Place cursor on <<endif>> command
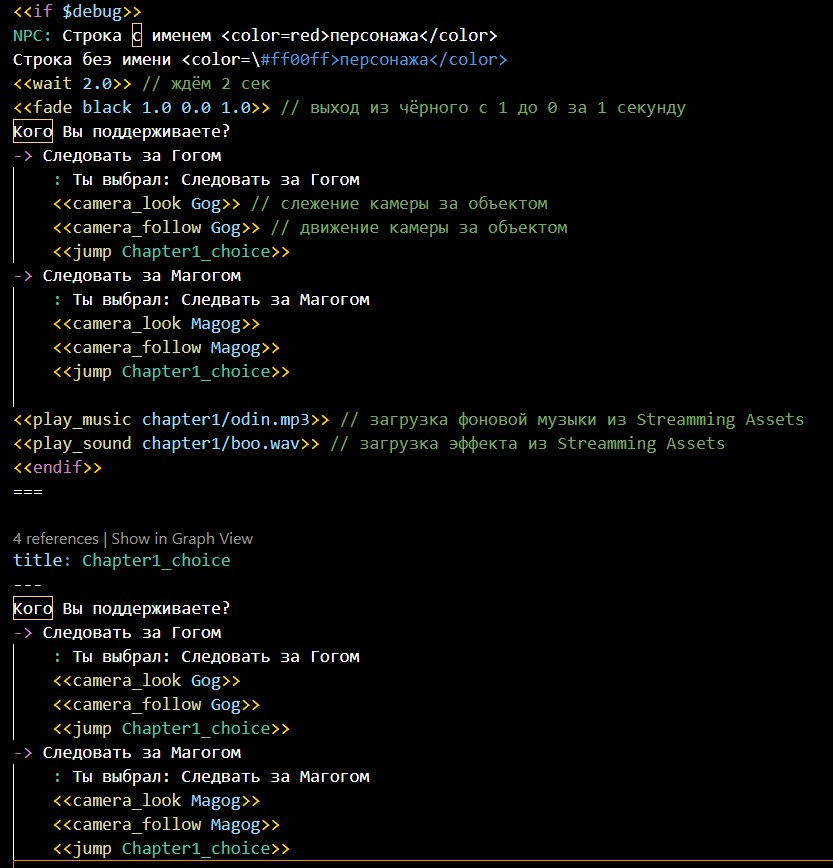Image resolution: width=833 pixels, height=868 pixels. (58, 467)
